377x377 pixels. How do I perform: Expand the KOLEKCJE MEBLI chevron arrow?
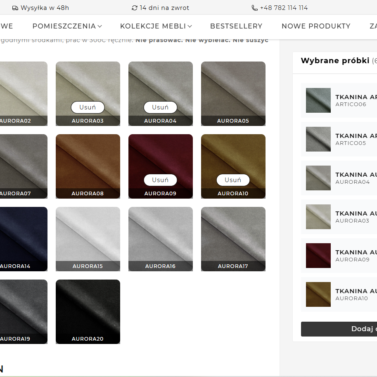[190, 26]
